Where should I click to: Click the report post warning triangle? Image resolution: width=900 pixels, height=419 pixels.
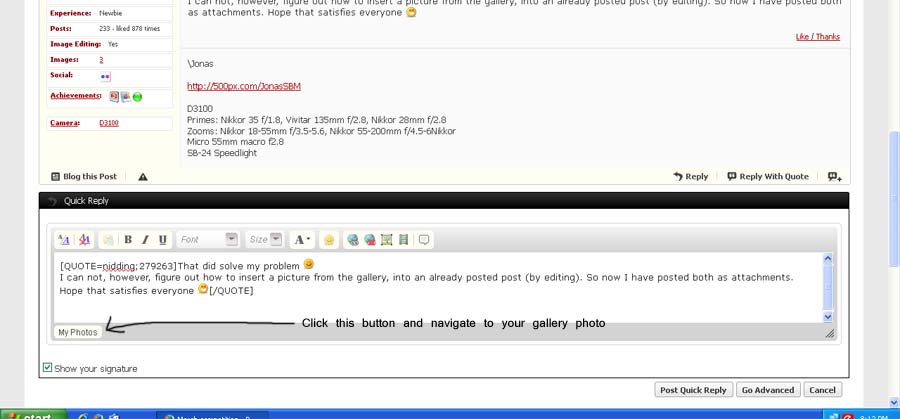pos(143,177)
